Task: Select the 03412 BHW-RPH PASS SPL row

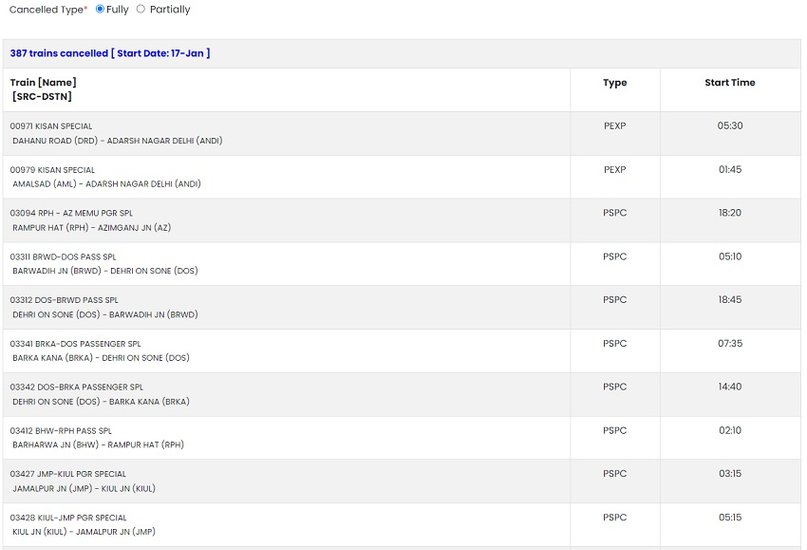Action: point(401,438)
